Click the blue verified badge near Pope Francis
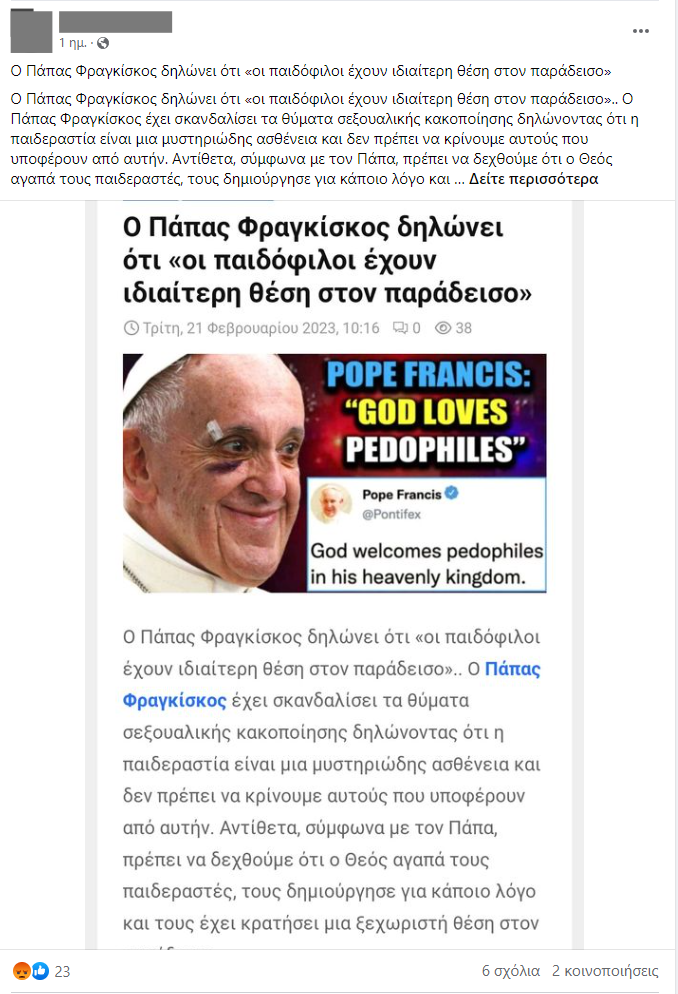The width and height of the screenshot is (678, 994). [452, 493]
